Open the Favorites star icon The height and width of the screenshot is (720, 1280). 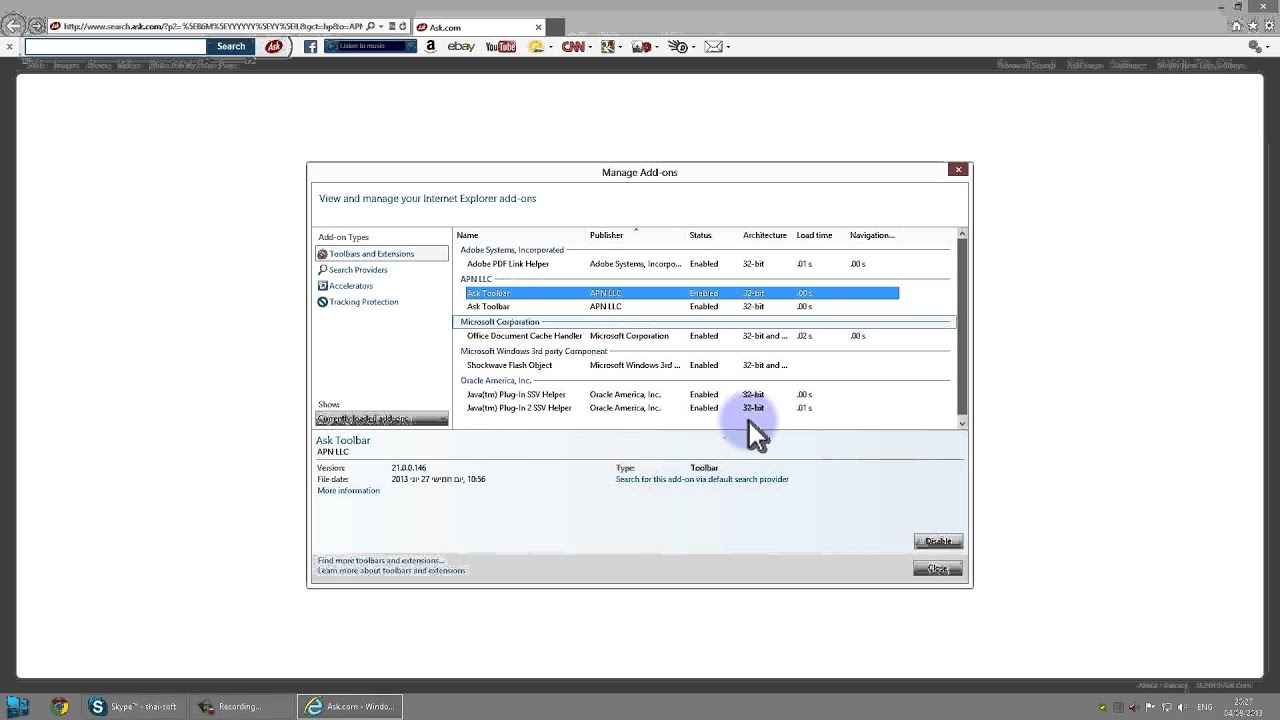pyautogui.click(x=1253, y=26)
